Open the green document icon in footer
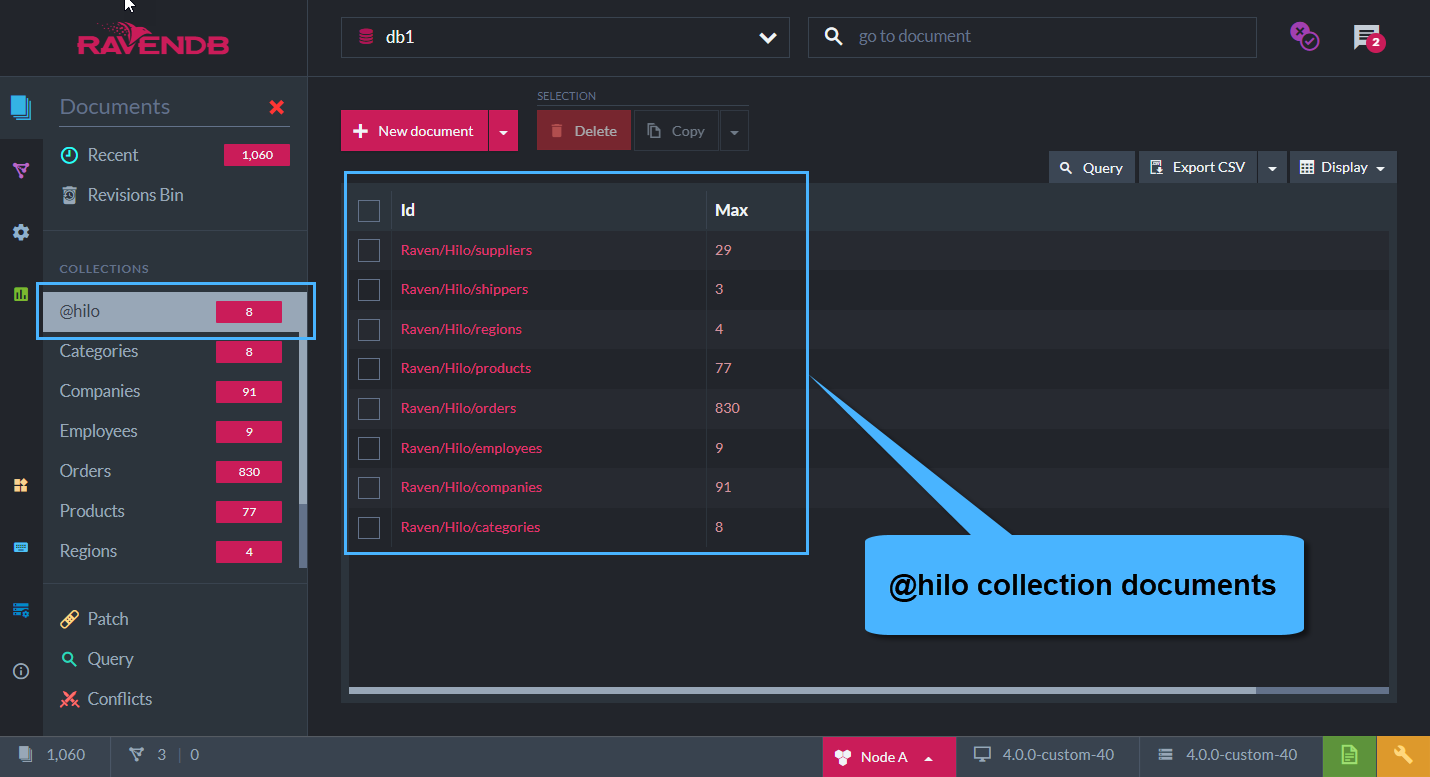The width and height of the screenshot is (1430, 777). click(1349, 756)
